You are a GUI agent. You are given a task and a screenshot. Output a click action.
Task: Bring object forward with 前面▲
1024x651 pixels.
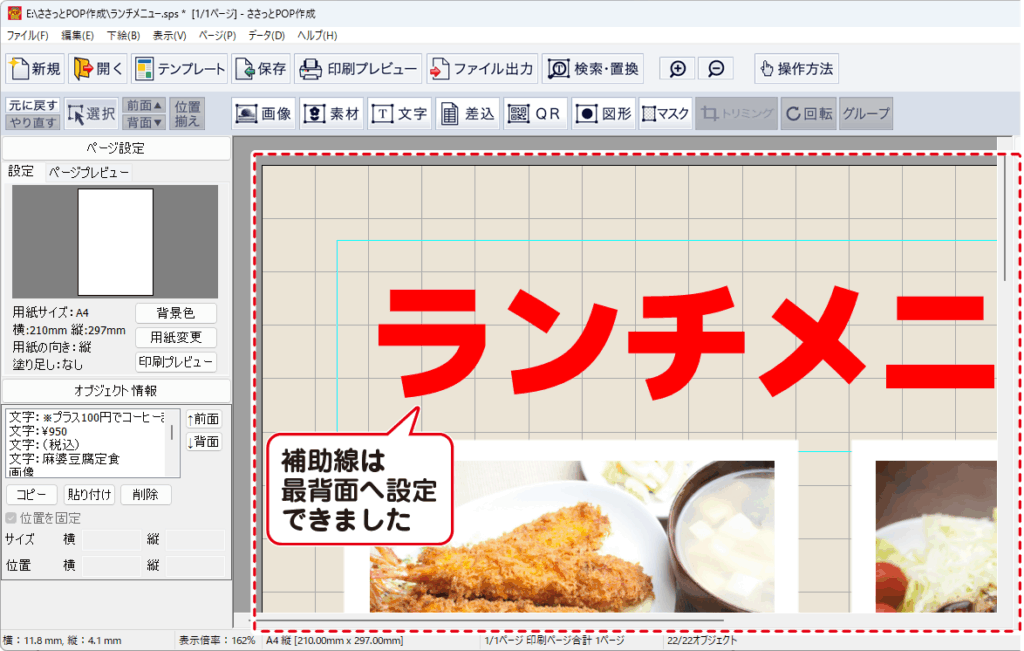coord(144,106)
